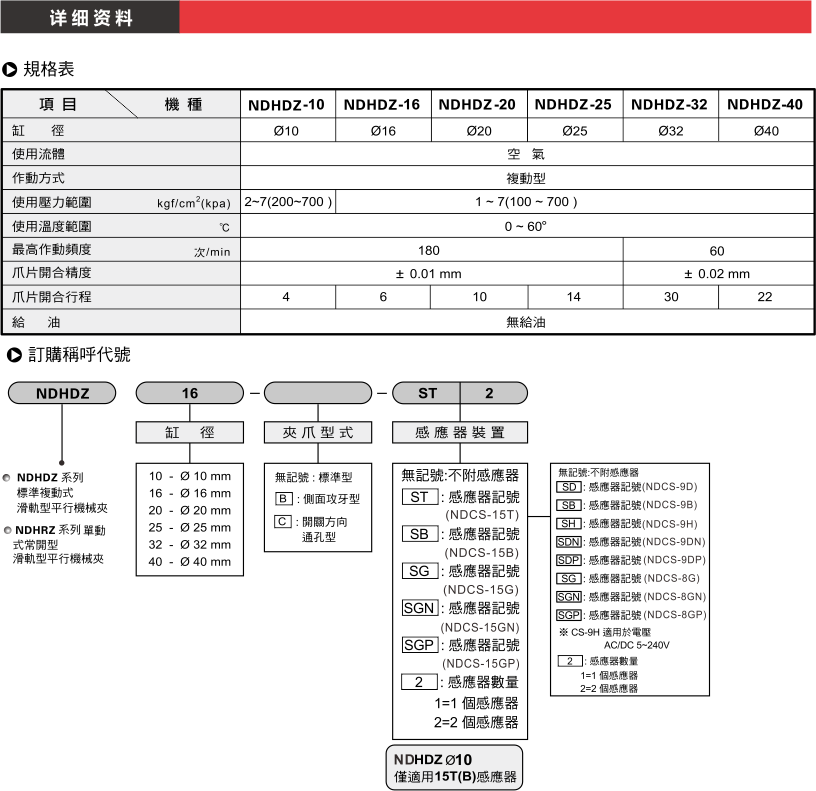Click the bullet icon beside 規格表
Viewport: 816px width, 791px height.
[x=10, y=69]
